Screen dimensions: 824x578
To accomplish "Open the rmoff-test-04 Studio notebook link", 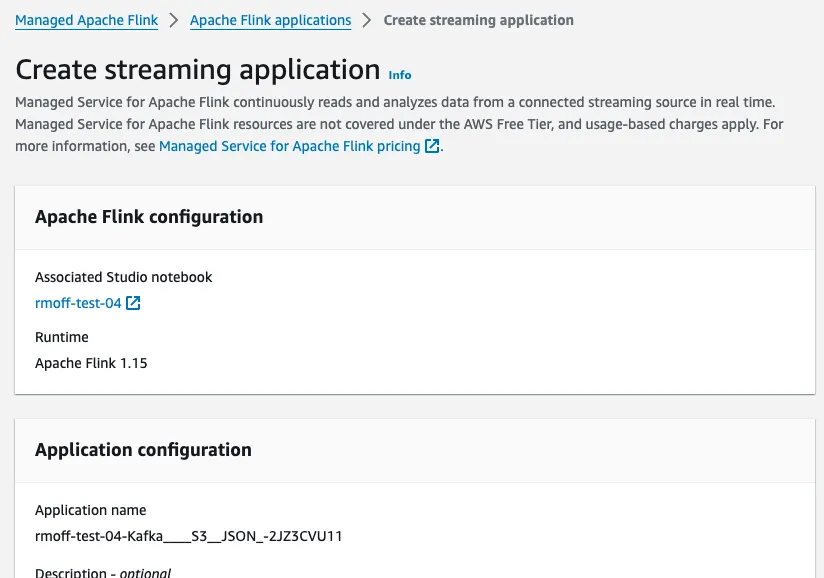I will (x=78, y=303).
